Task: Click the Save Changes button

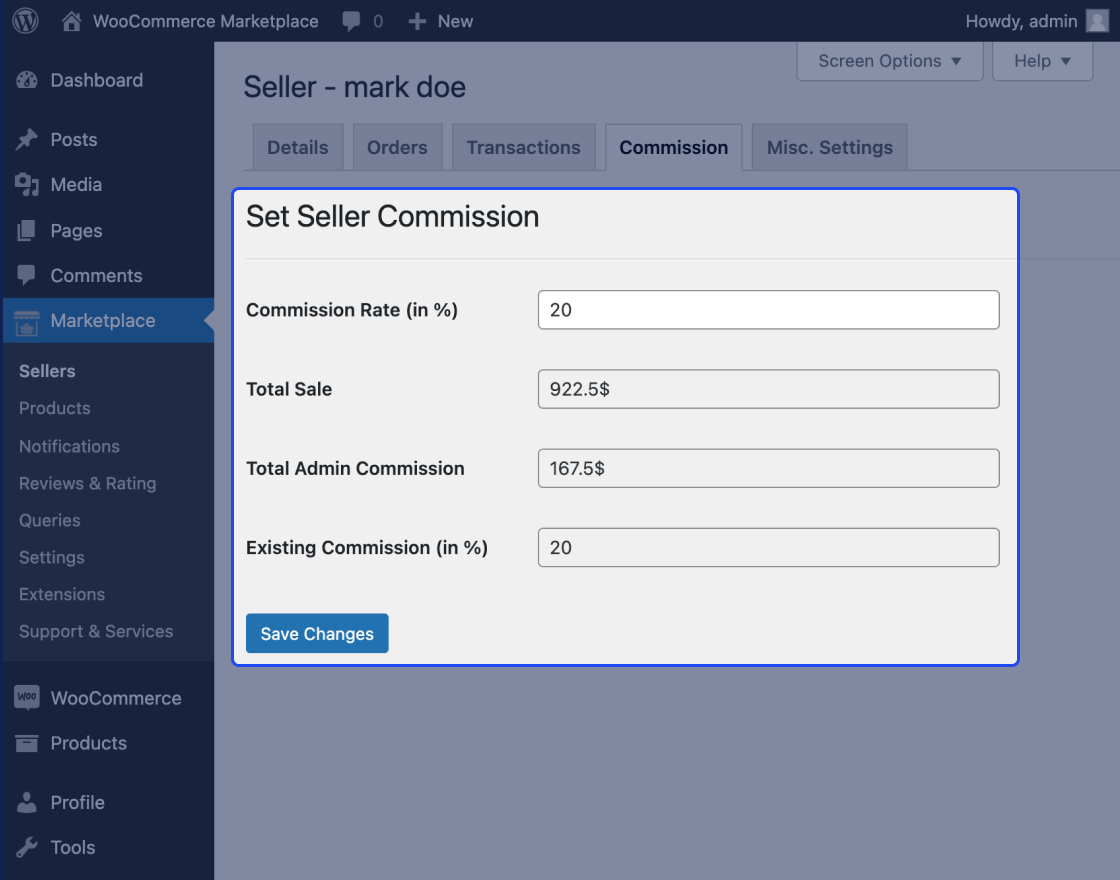Action: (317, 634)
